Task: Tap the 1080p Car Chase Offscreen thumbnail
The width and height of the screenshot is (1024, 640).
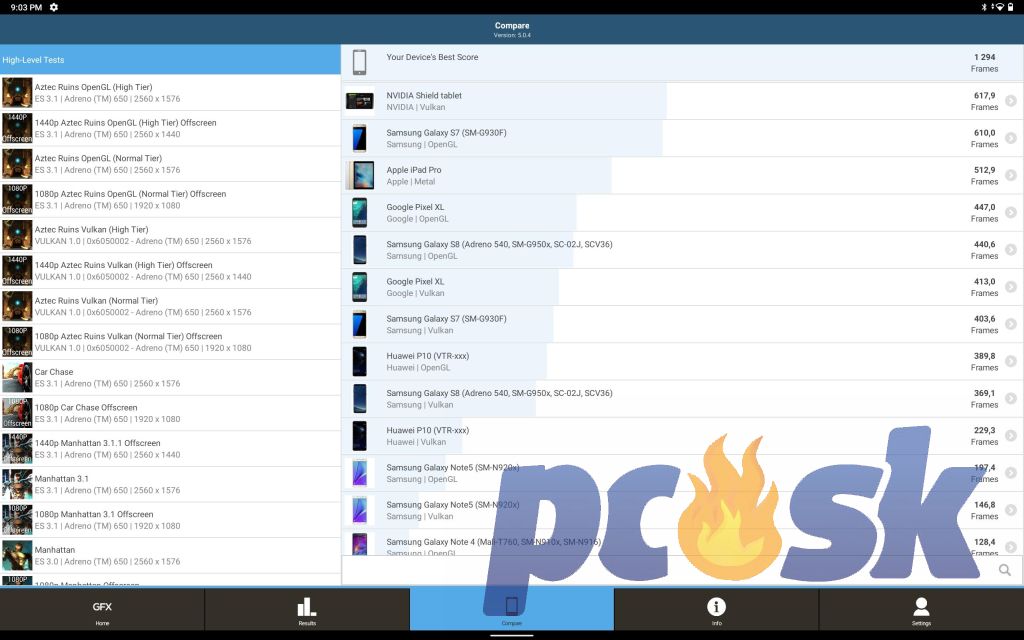Action: point(17,413)
